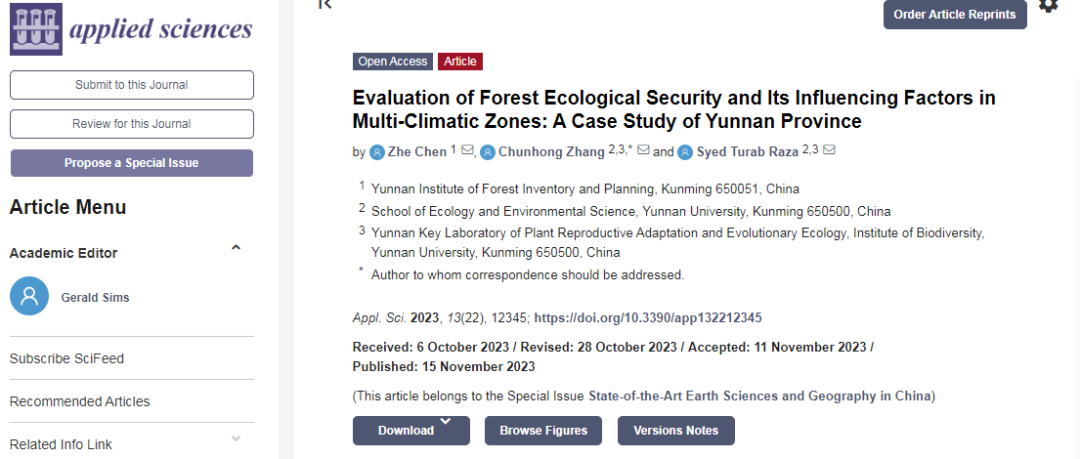
Task: Open the State-of-the-Art Earth Sciences Special Issue link
Action: point(760,396)
